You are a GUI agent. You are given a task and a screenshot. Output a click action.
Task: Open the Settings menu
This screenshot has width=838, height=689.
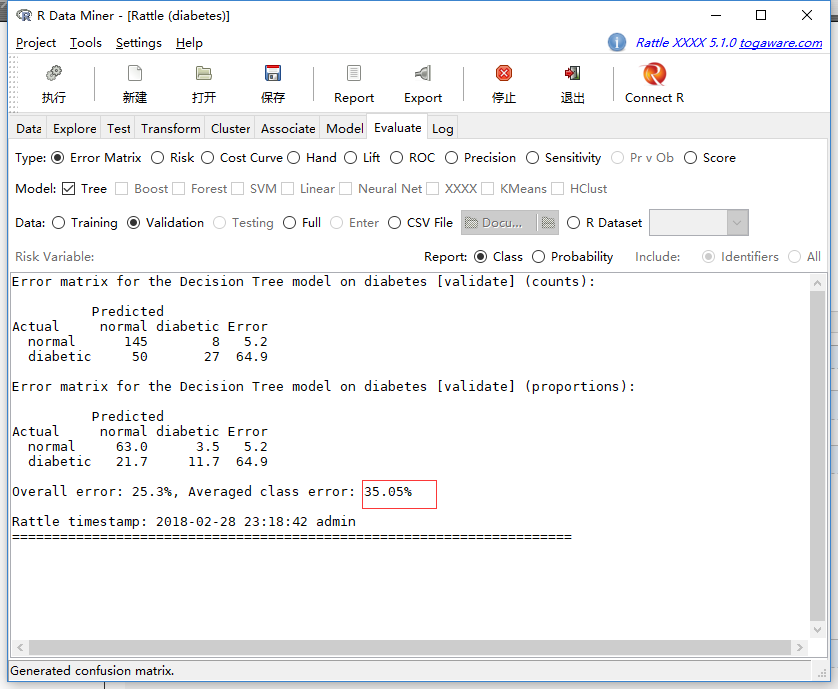pos(138,43)
